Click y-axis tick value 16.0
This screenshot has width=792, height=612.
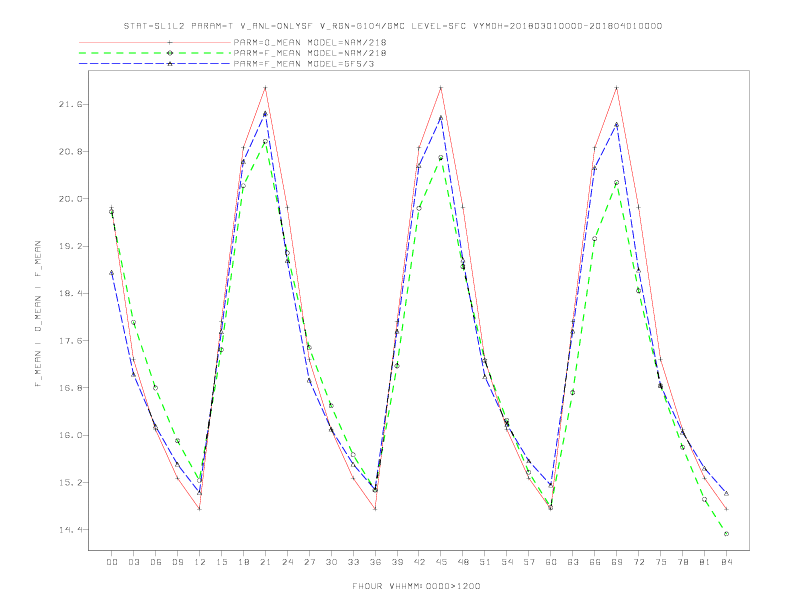tap(70, 435)
